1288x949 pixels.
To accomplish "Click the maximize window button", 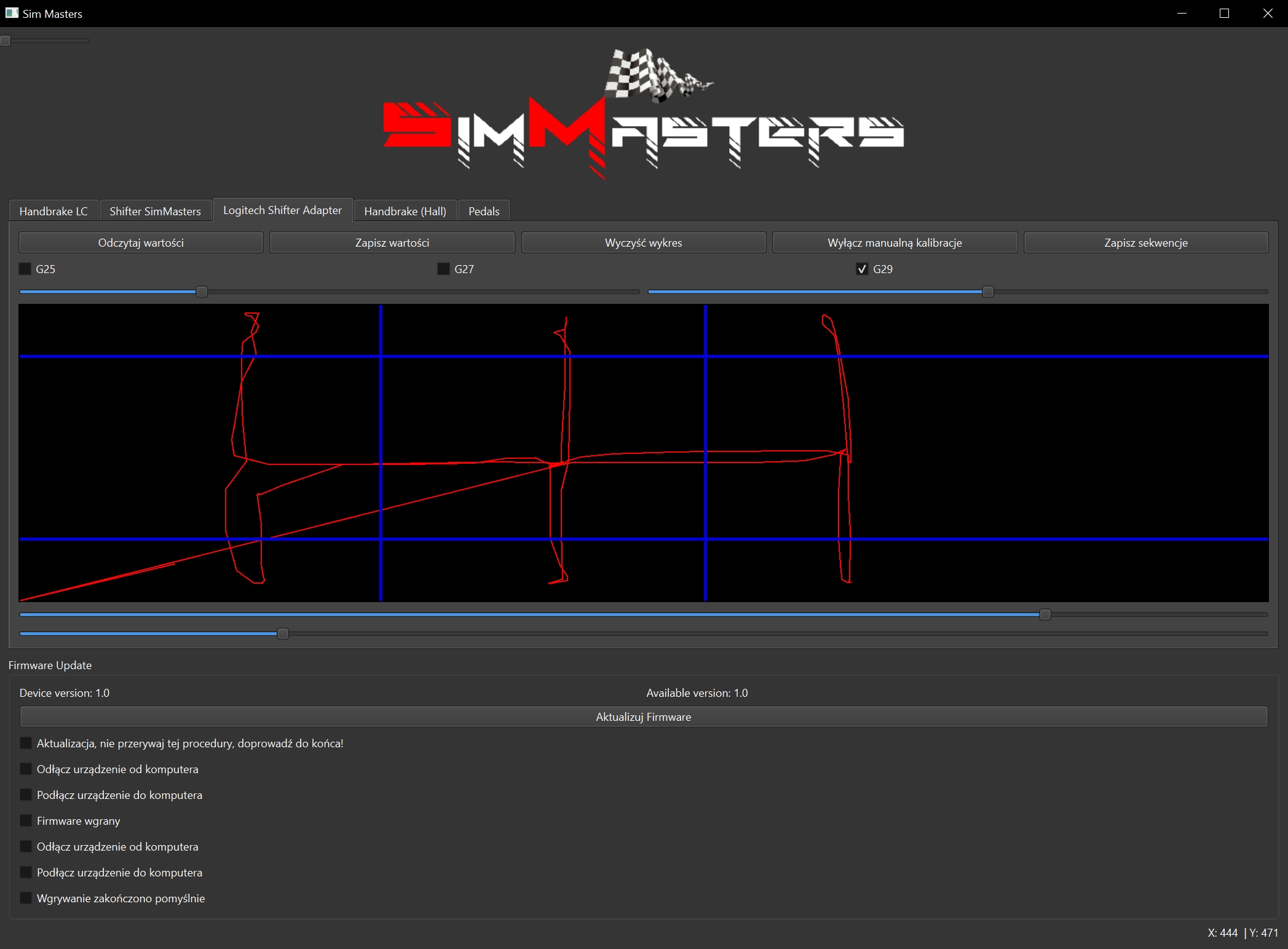I will pyautogui.click(x=1224, y=14).
